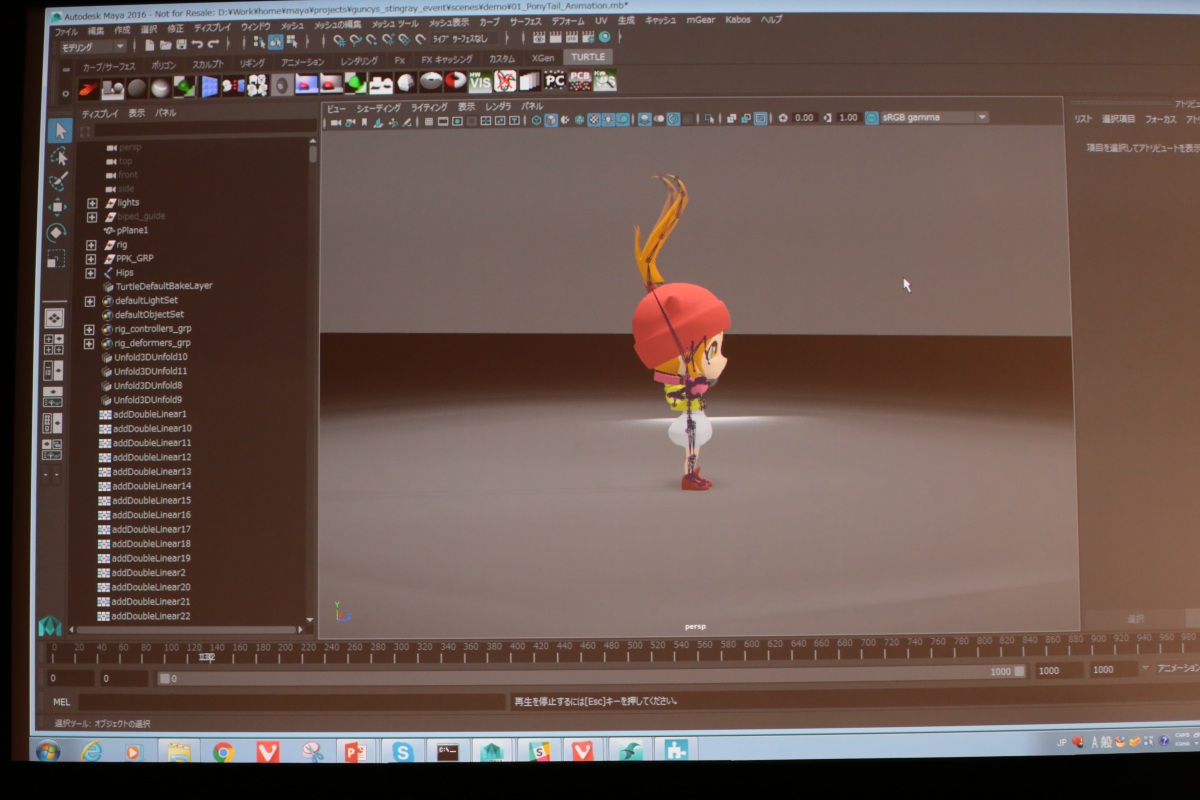Switch to the TURTLE shelf tab
This screenshot has width=1200, height=800.
(588, 58)
